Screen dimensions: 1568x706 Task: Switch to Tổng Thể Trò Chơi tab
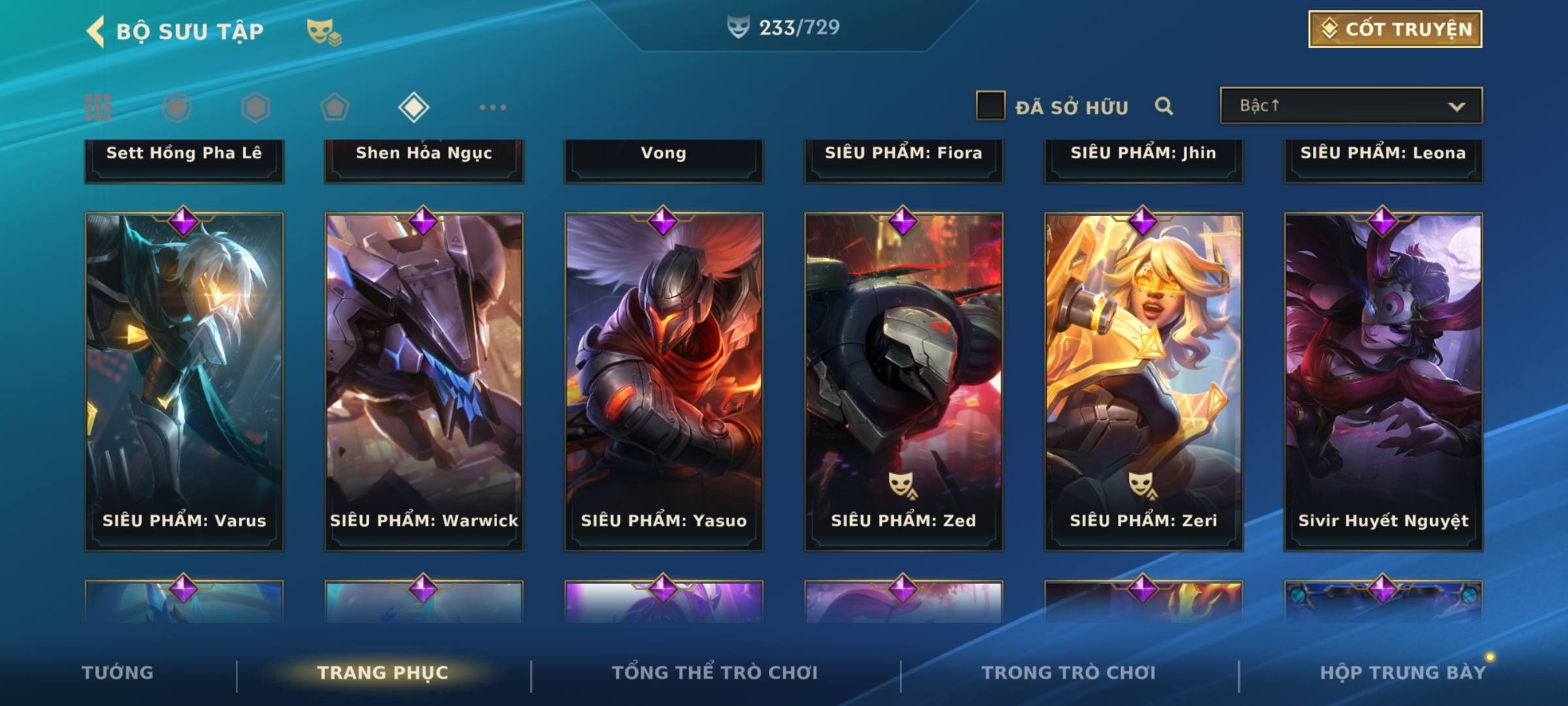coord(715,673)
